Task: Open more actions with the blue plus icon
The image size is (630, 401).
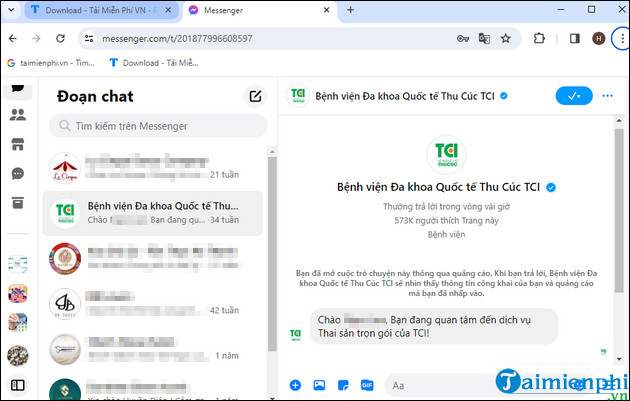Action: pos(295,385)
